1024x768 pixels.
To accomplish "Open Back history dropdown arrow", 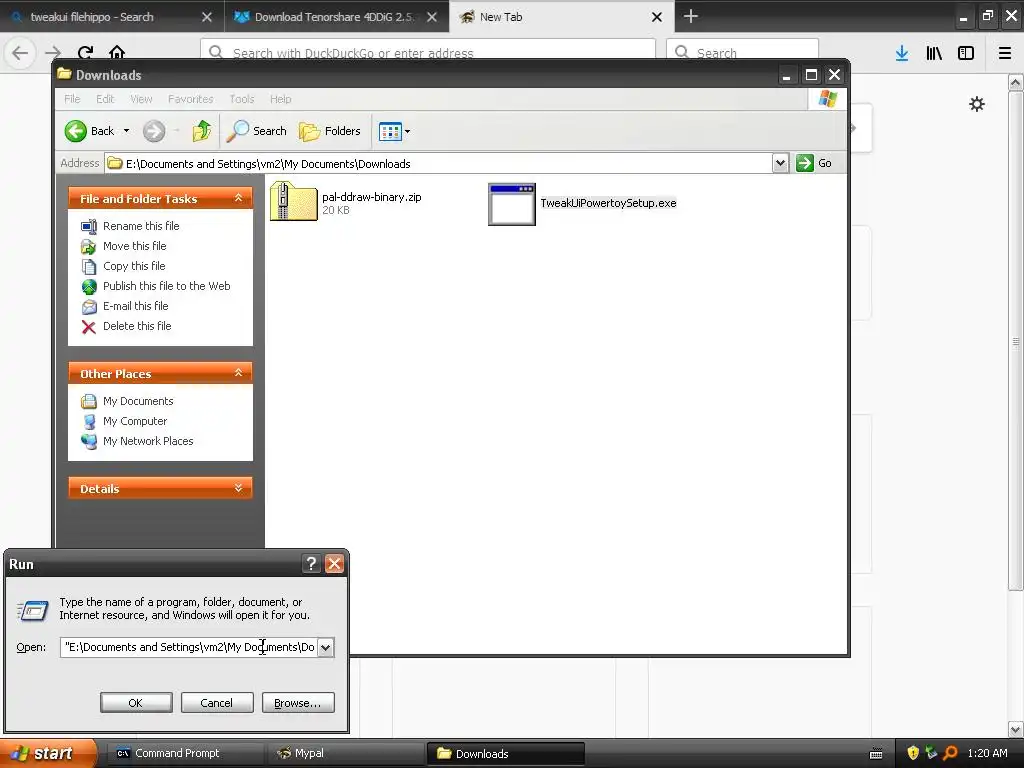I will 126,131.
